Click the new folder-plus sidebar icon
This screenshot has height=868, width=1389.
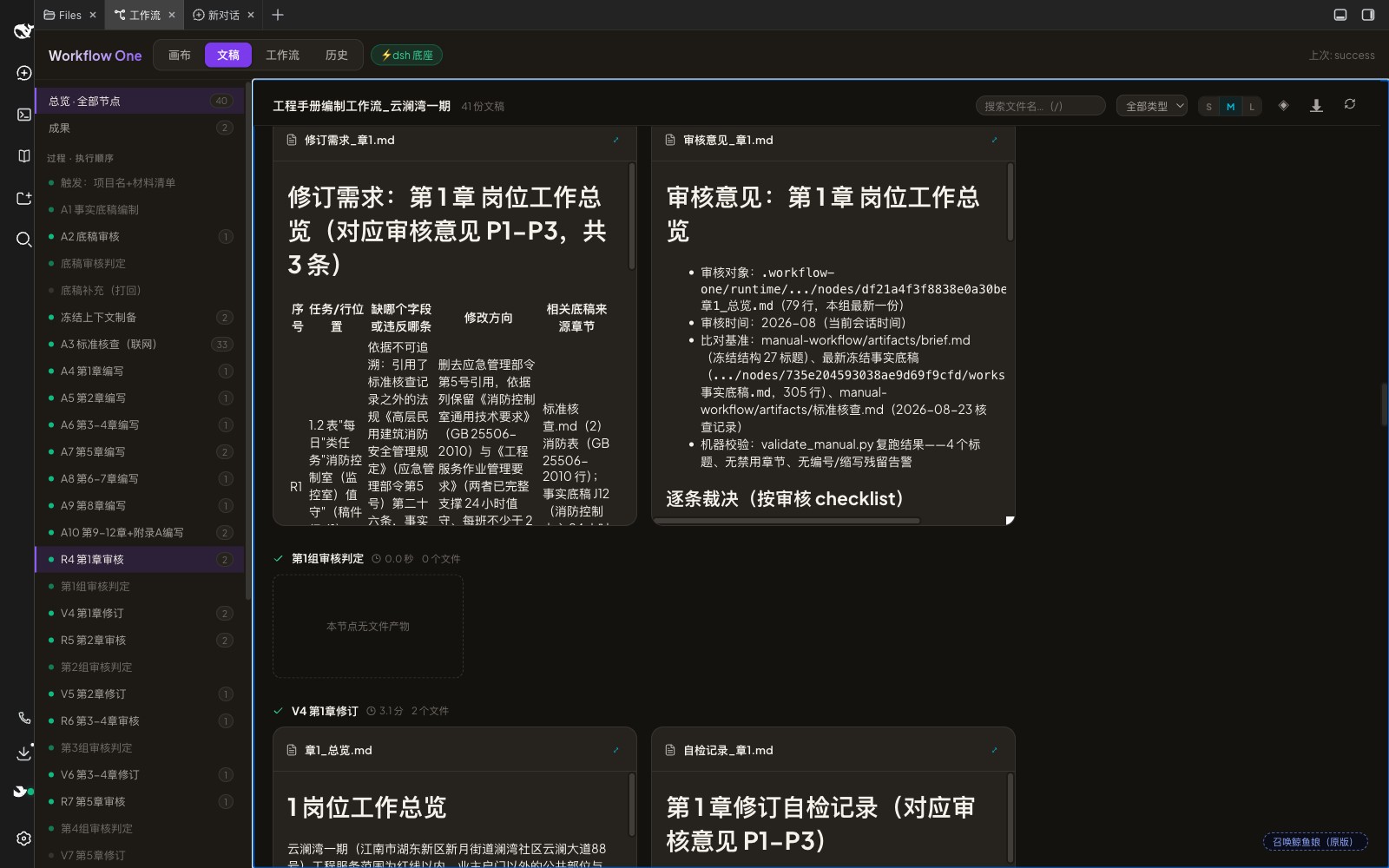click(24, 198)
